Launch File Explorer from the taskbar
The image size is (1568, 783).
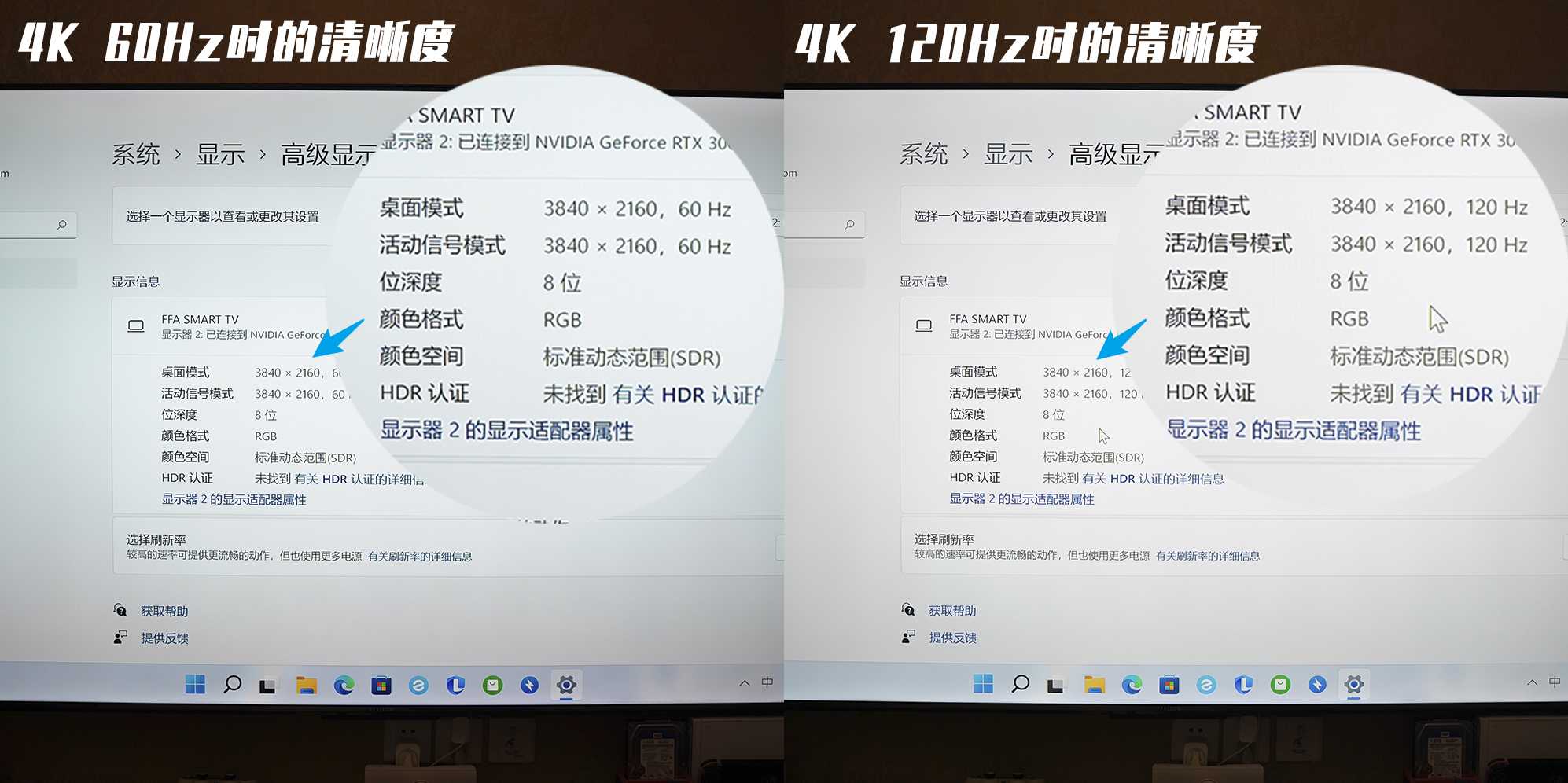306,685
